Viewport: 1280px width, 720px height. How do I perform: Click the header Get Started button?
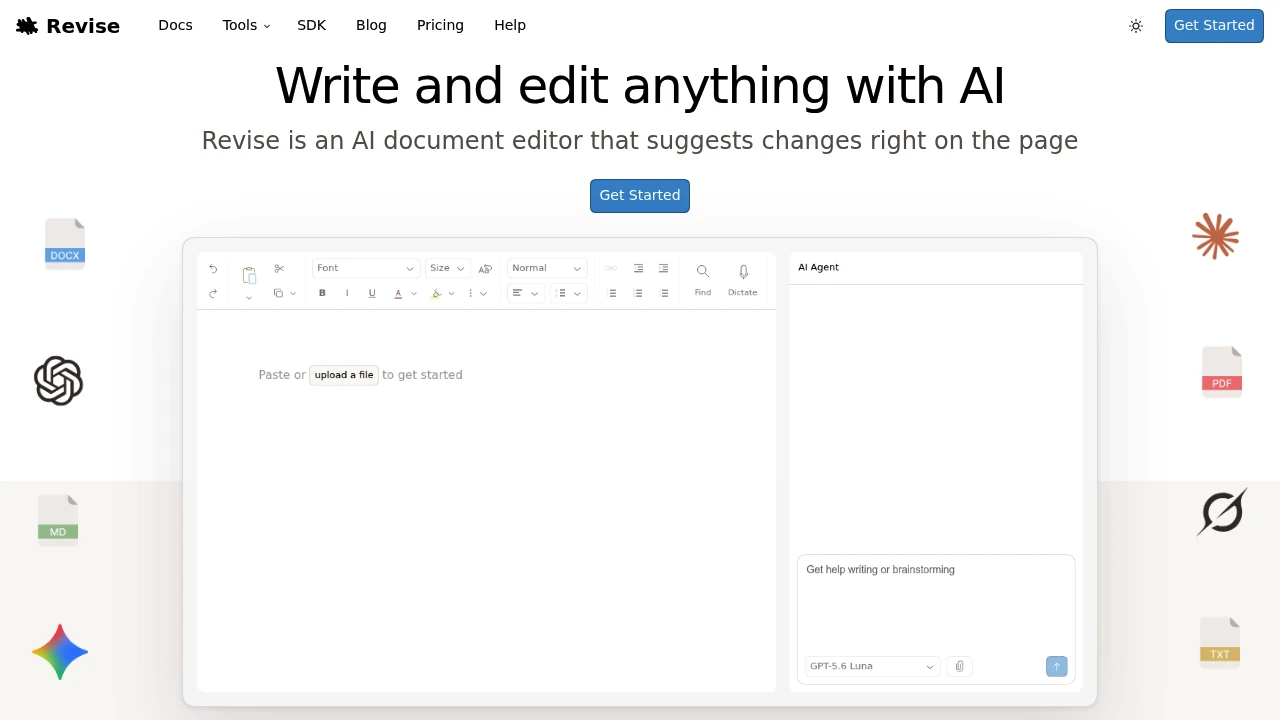1214,26
